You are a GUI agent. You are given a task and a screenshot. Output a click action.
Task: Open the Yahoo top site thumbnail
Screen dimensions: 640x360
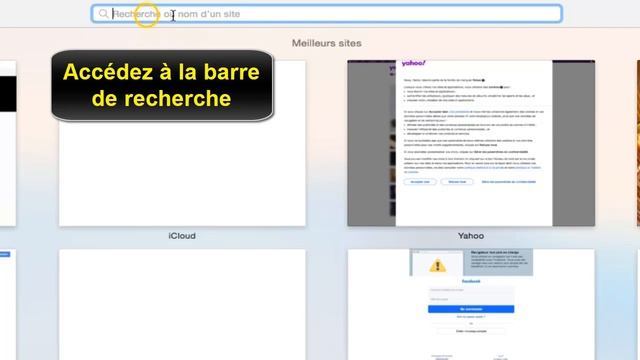(471, 143)
